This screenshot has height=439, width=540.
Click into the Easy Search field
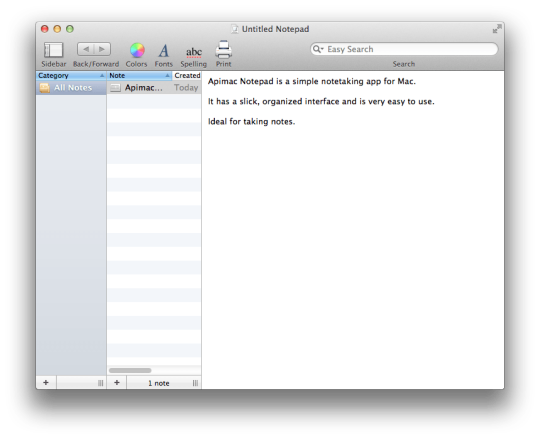click(x=404, y=49)
